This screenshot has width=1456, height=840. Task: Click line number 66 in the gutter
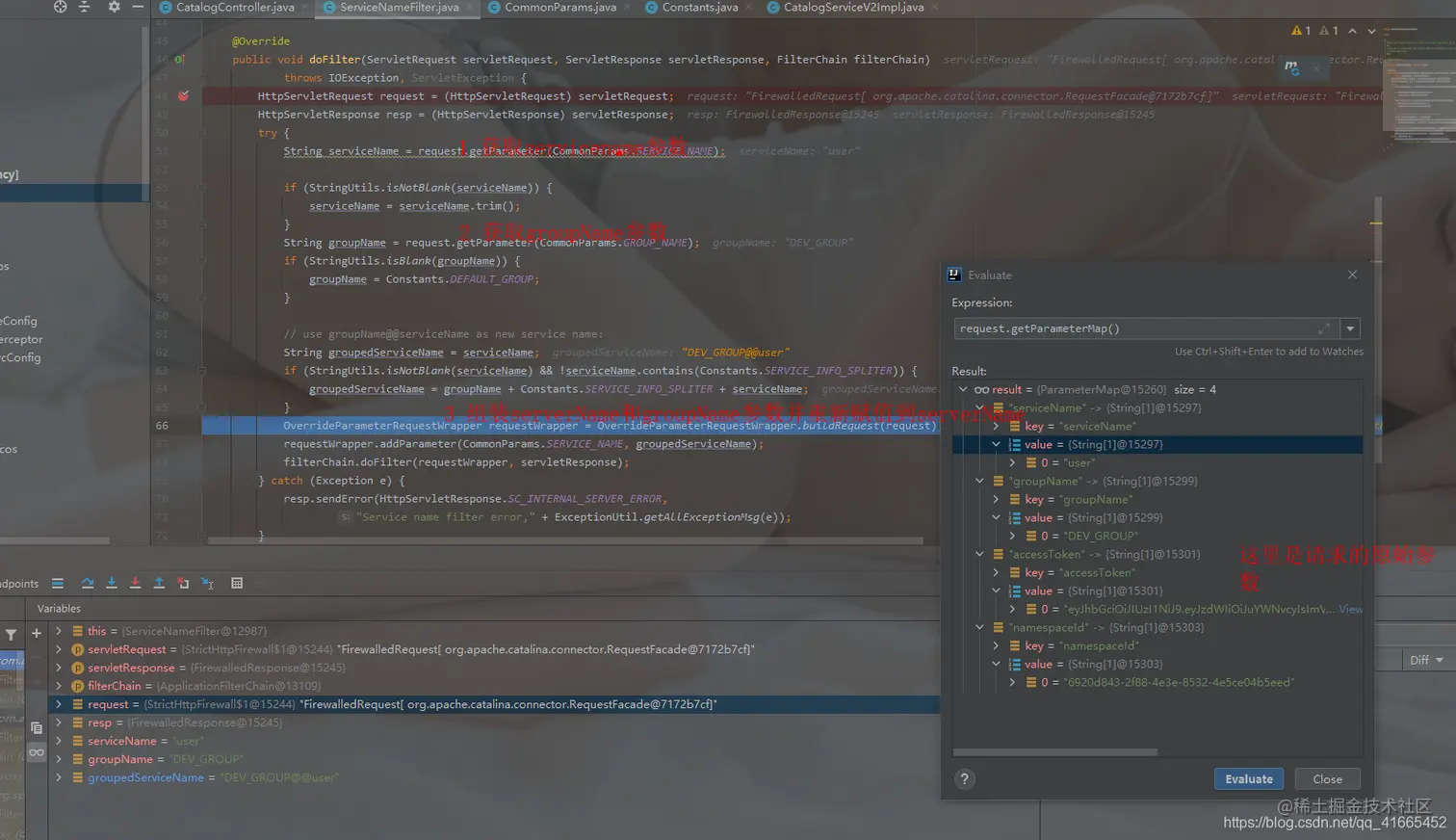[x=162, y=426]
